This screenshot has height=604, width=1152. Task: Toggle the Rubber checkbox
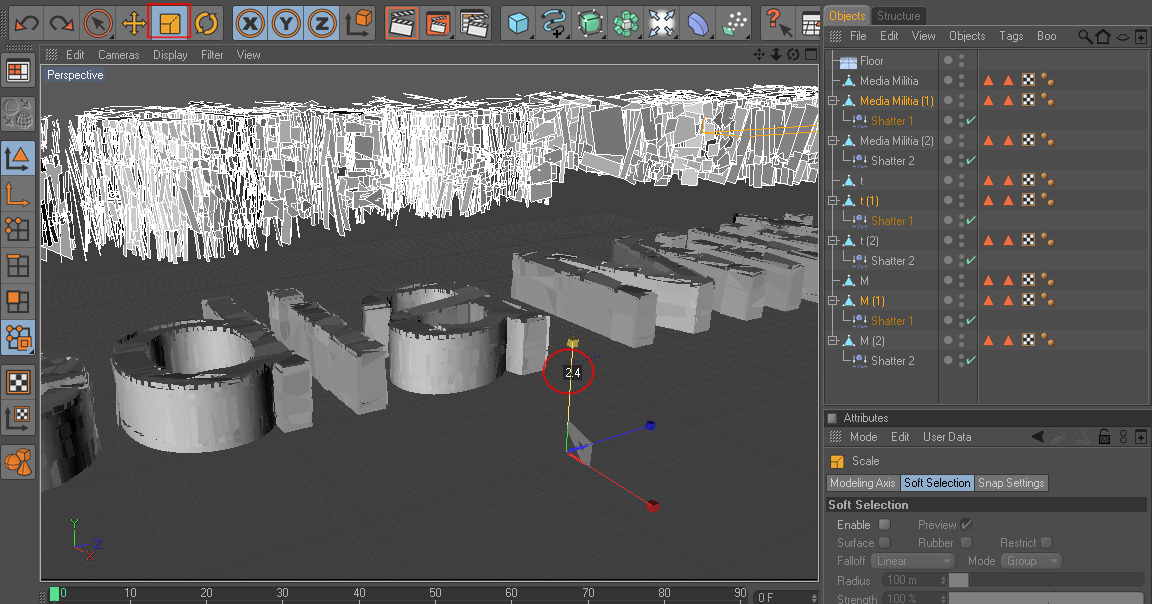tap(966, 542)
